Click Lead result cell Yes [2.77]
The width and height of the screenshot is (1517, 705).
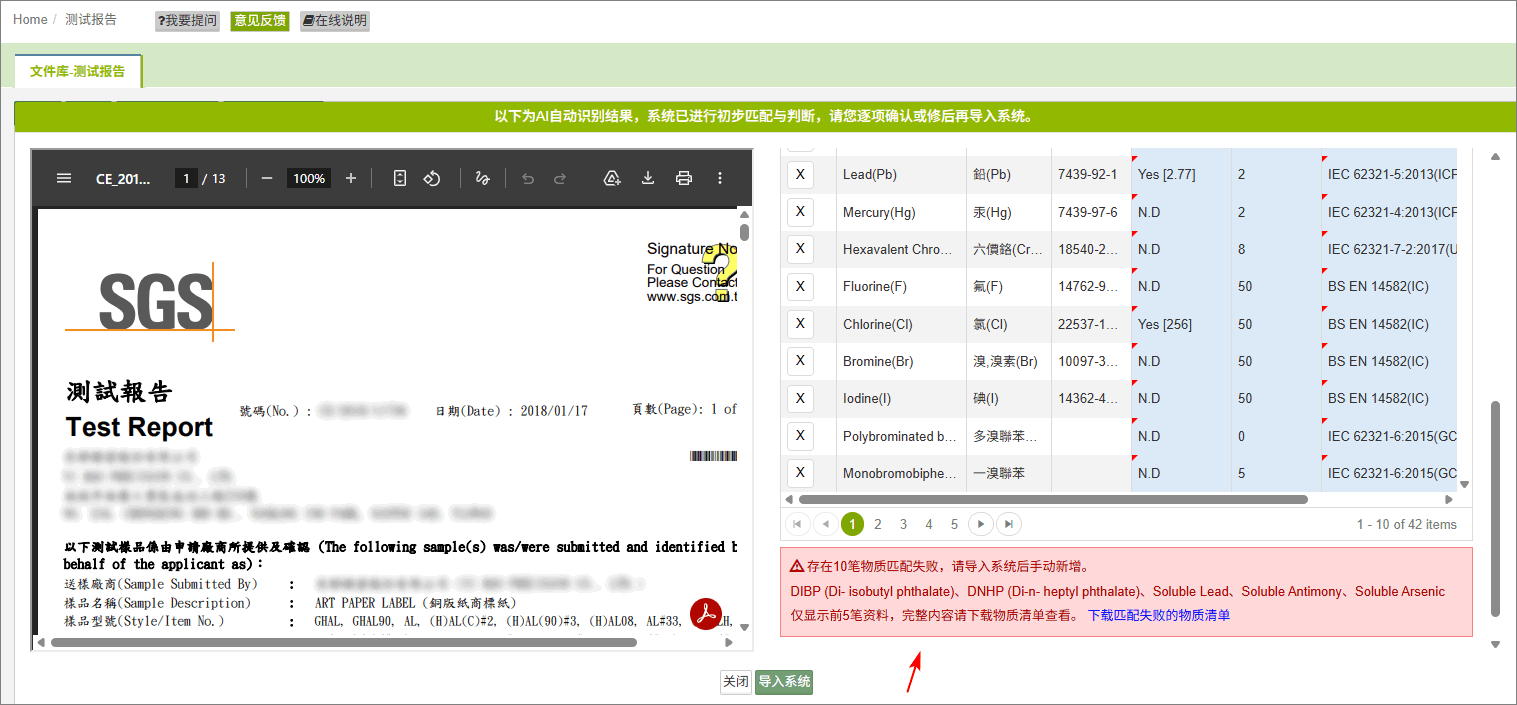[1181, 174]
